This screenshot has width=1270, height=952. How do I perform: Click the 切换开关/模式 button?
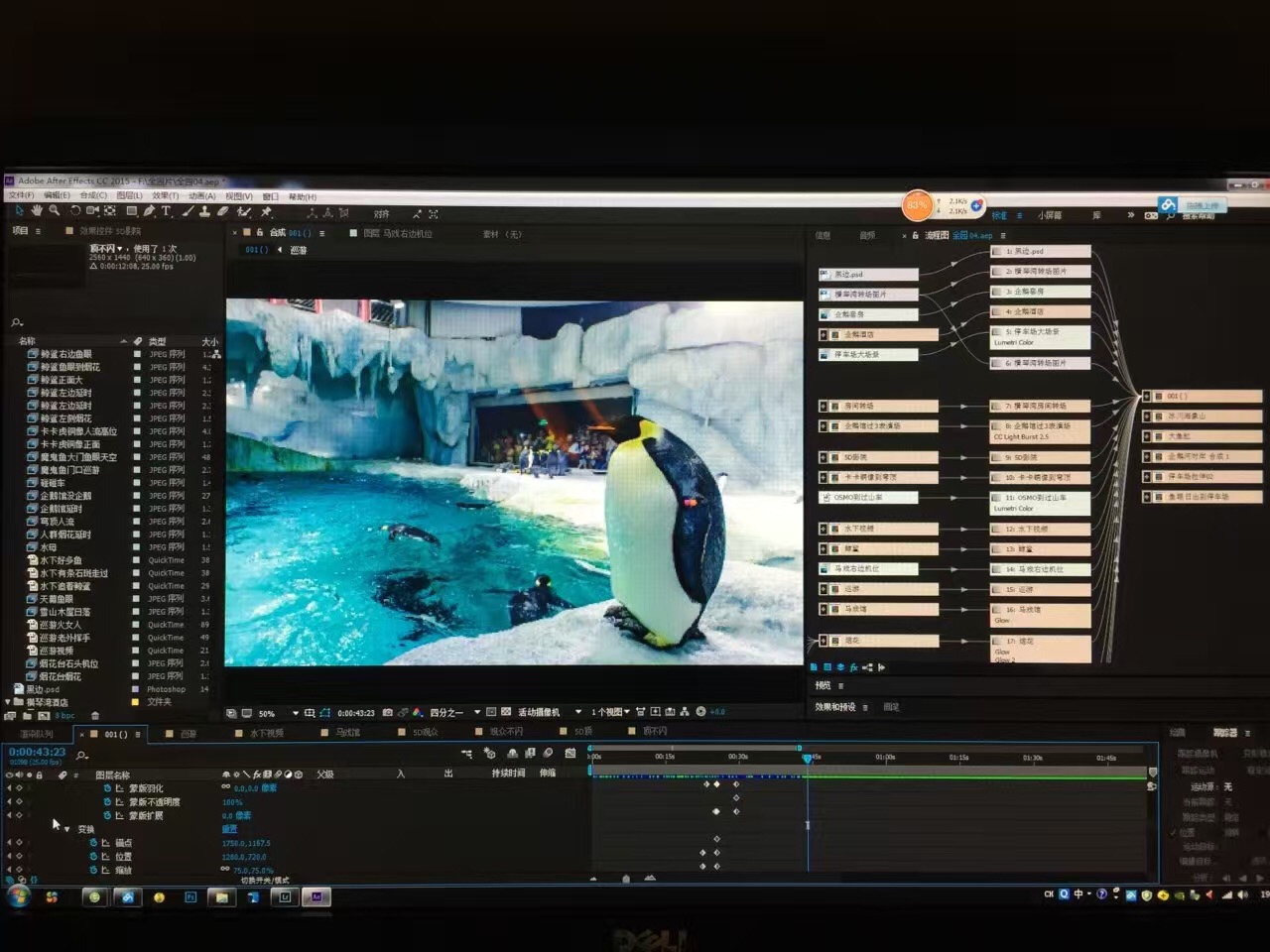(265, 880)
